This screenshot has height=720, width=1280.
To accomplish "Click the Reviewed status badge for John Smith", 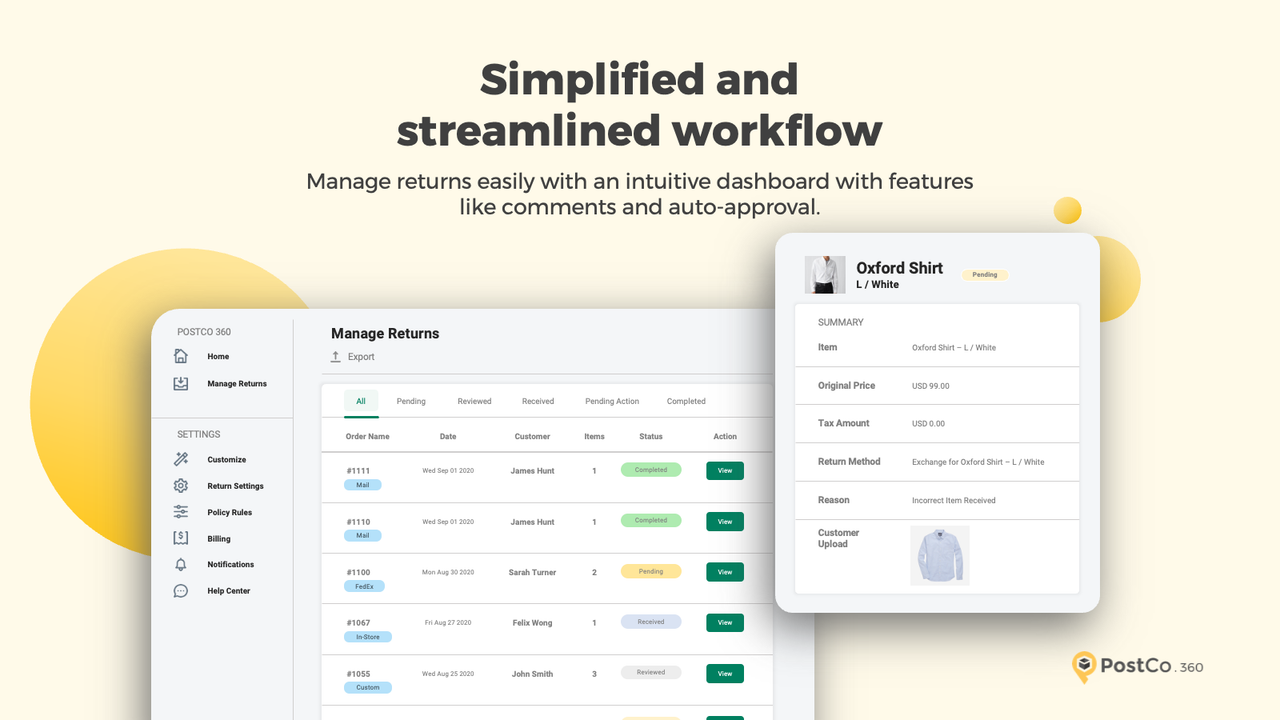I will coord(651,673).
